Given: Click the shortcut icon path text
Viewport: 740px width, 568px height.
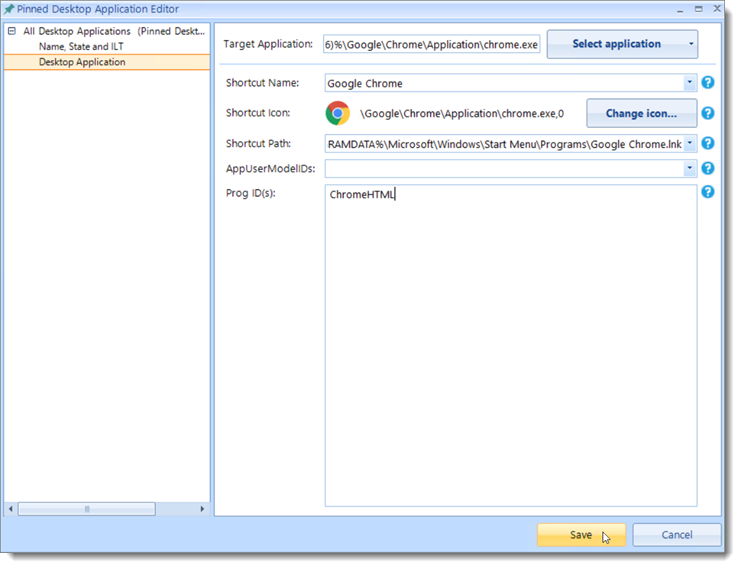Looking at the screenshot, I should point(462,114).
